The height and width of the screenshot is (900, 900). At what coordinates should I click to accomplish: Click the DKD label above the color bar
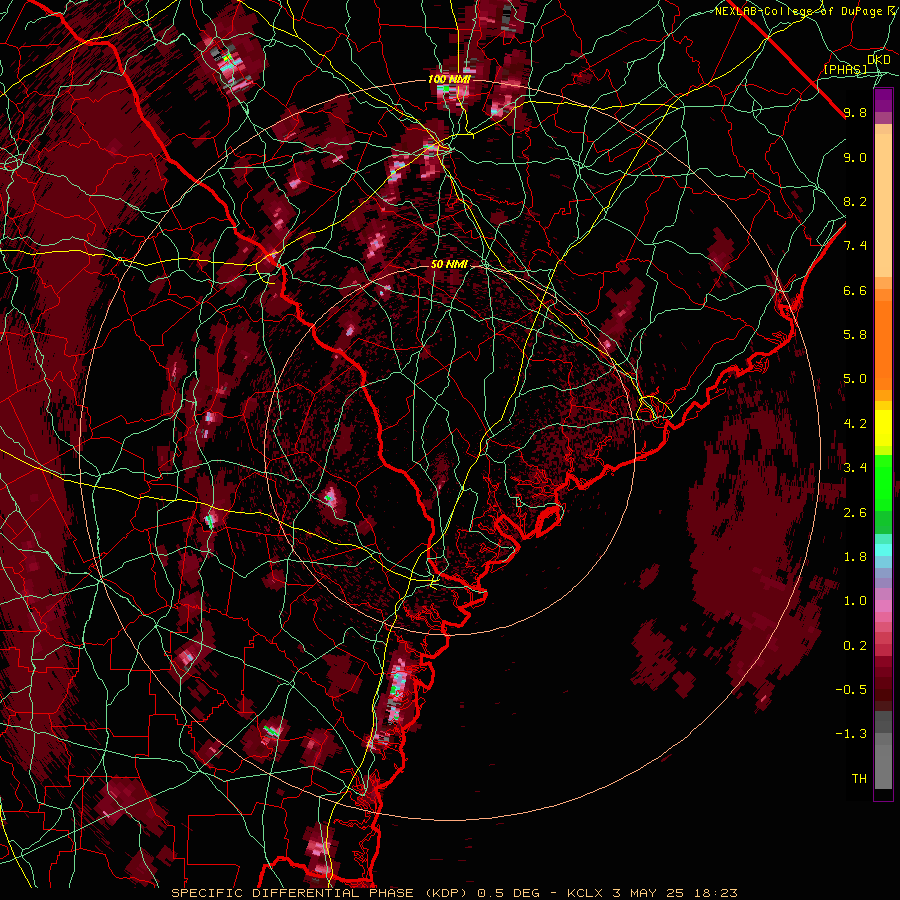[879, 60]
